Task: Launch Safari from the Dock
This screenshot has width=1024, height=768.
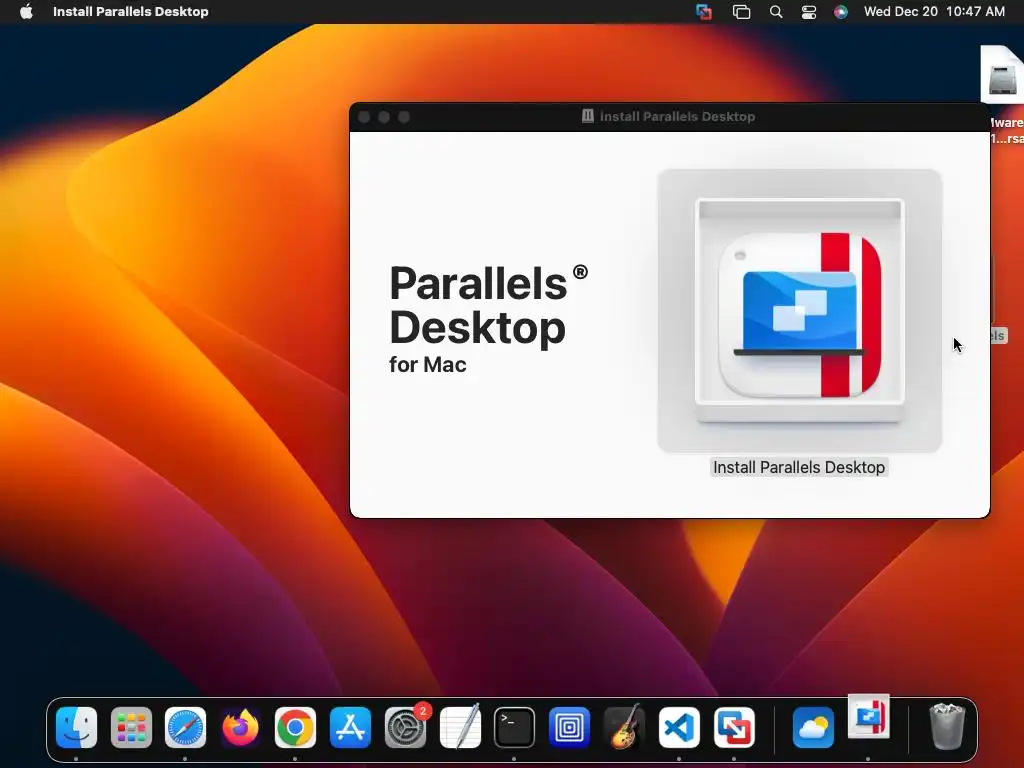Action: point(185,727)
